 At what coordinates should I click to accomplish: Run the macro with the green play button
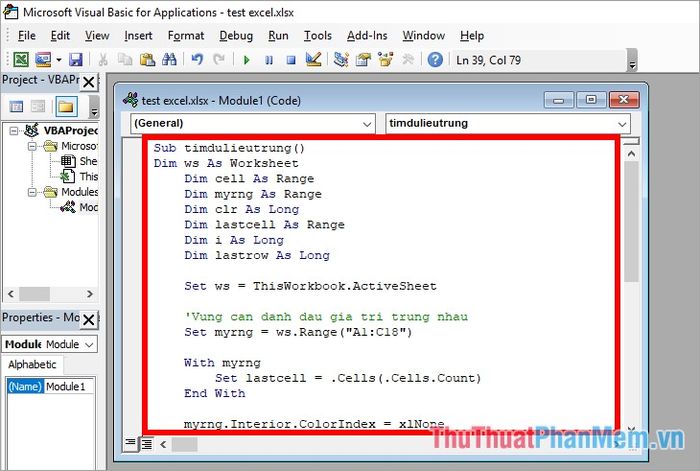click(246, 60)
